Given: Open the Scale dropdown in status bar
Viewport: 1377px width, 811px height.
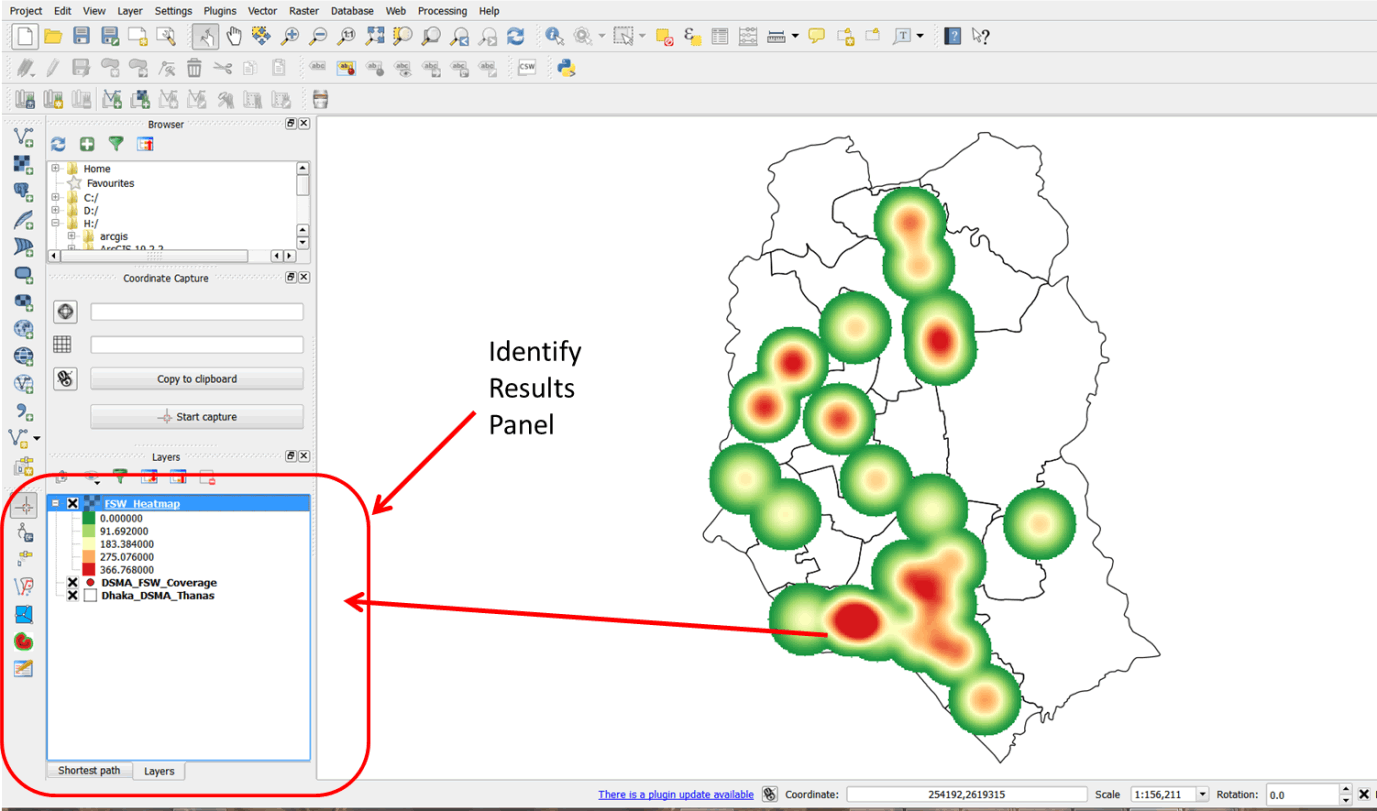Looking at the screenshot, I should pos(1201,794).
